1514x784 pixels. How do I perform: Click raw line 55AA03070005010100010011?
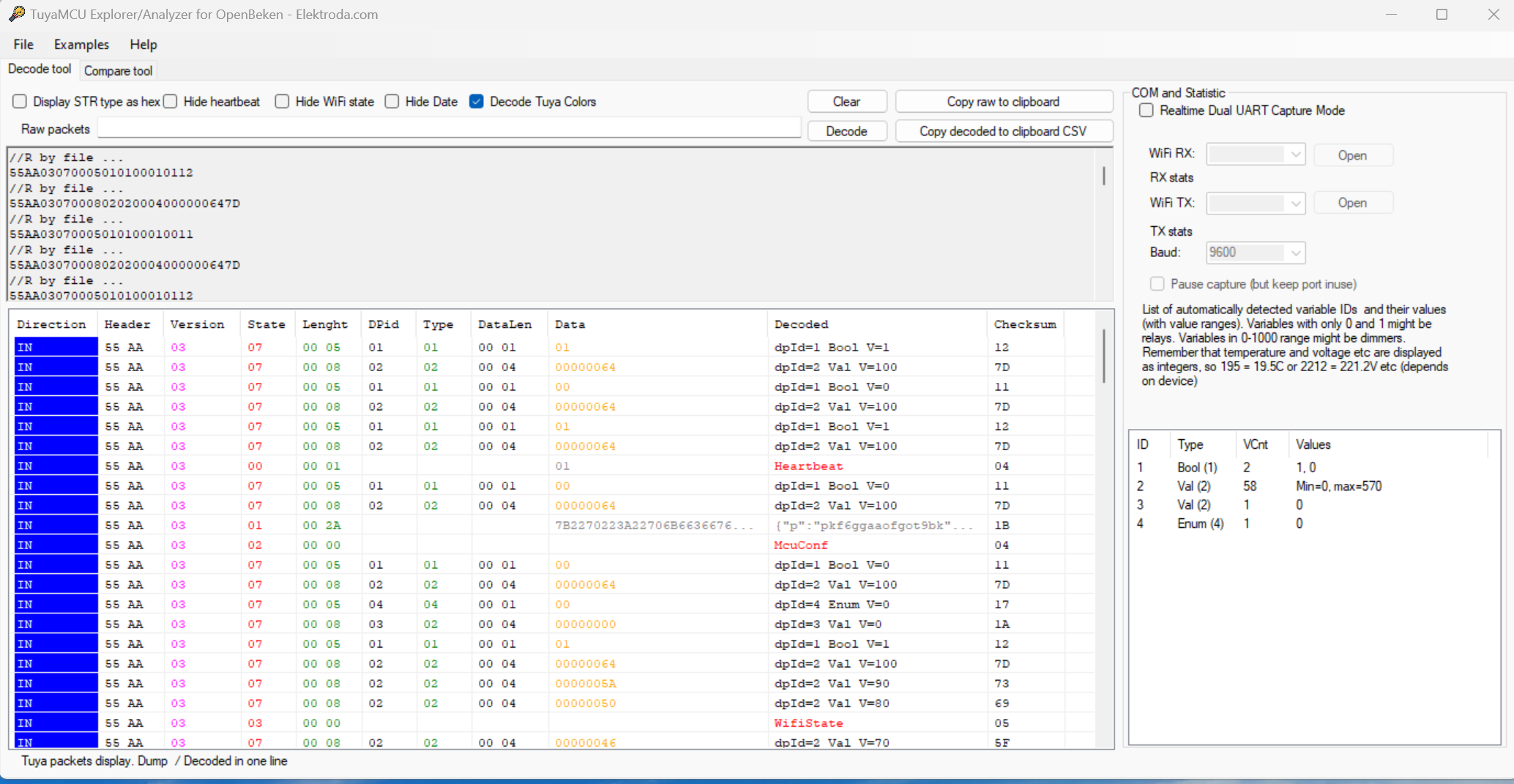coord(101,234)
